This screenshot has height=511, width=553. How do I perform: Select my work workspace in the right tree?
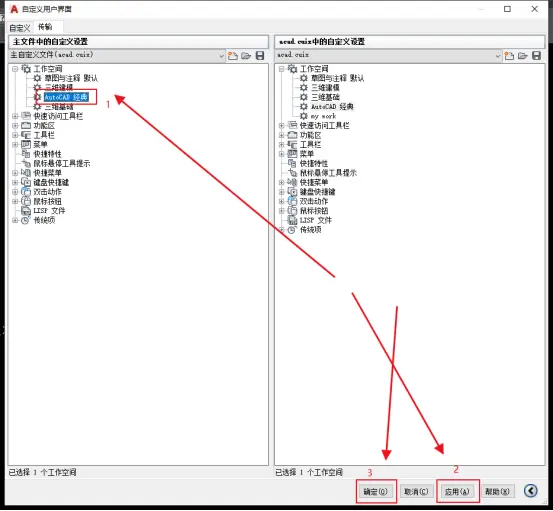[x=323, y=116]
